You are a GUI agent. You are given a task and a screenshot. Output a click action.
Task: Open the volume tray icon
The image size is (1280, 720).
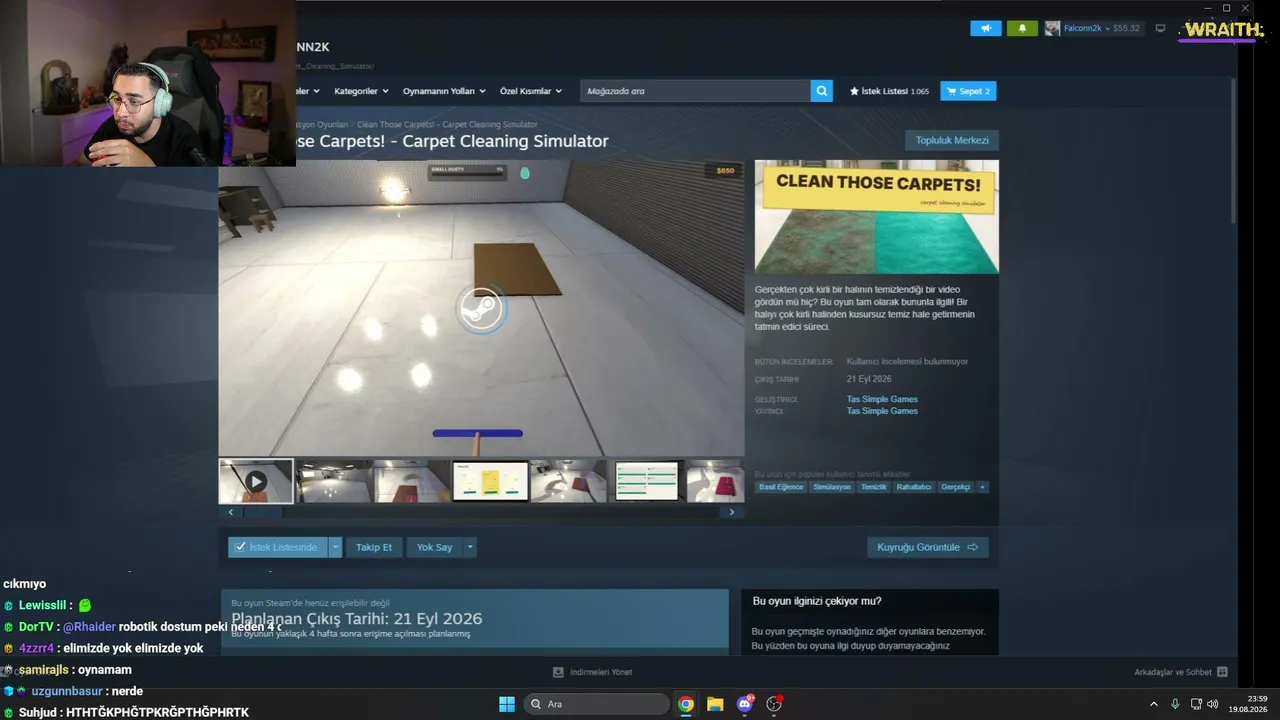tap(1212, 704)
